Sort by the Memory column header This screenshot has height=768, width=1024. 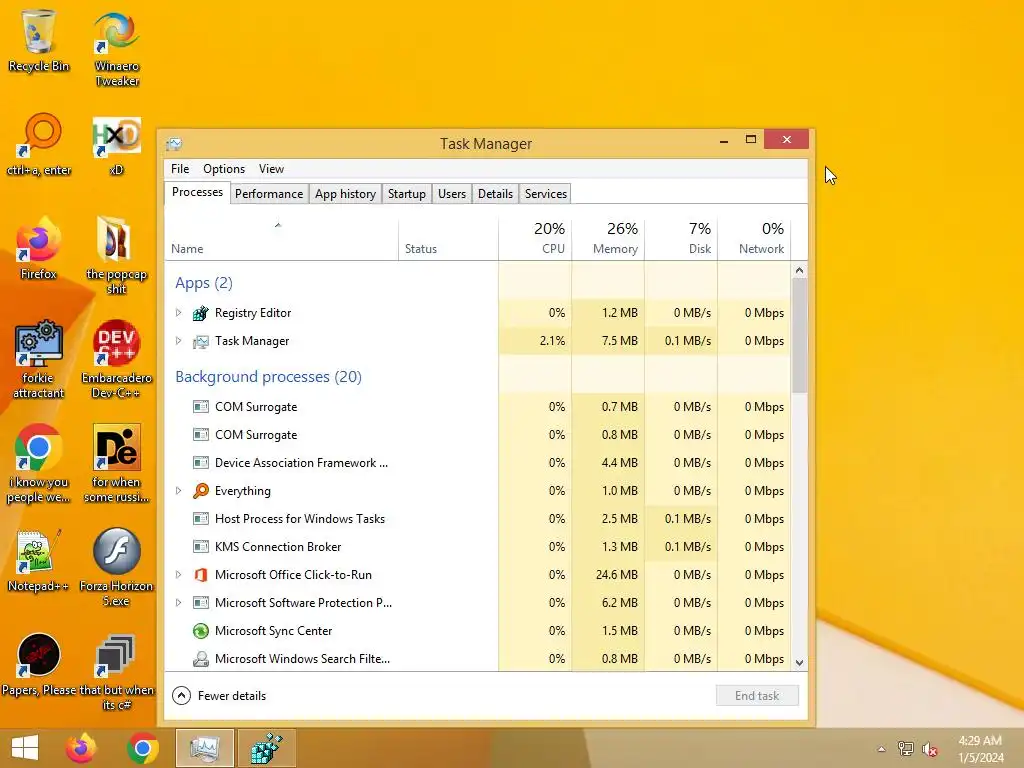click(608, 239)
